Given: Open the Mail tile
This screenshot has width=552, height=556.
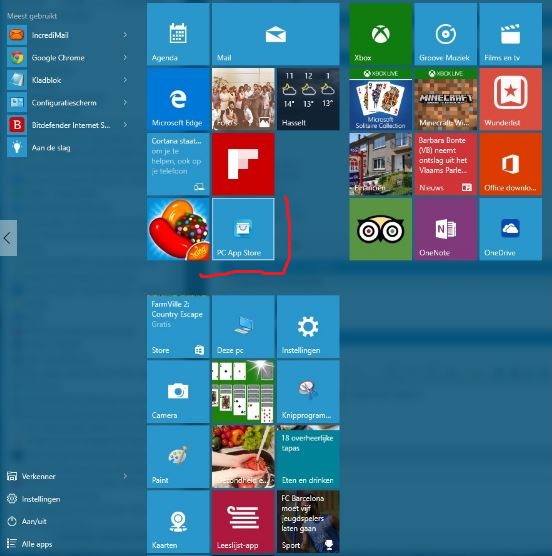Looking at the screenshot, I should [275, 34].
